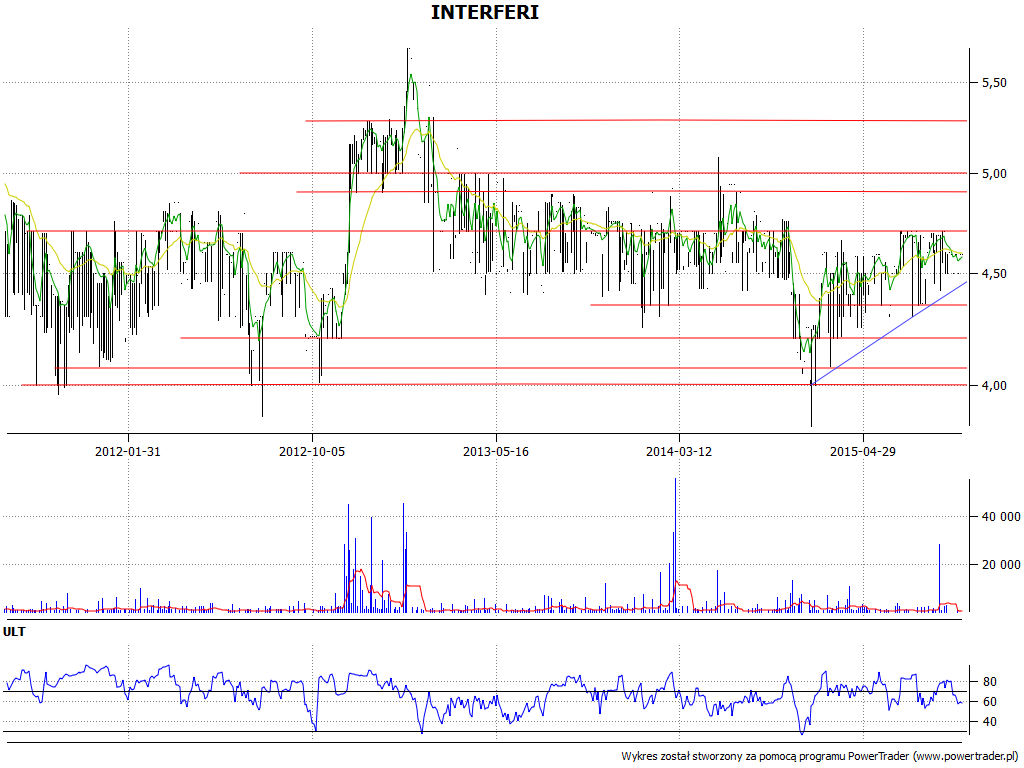Click the 4,00 price axis label

[x=994, y=386]
